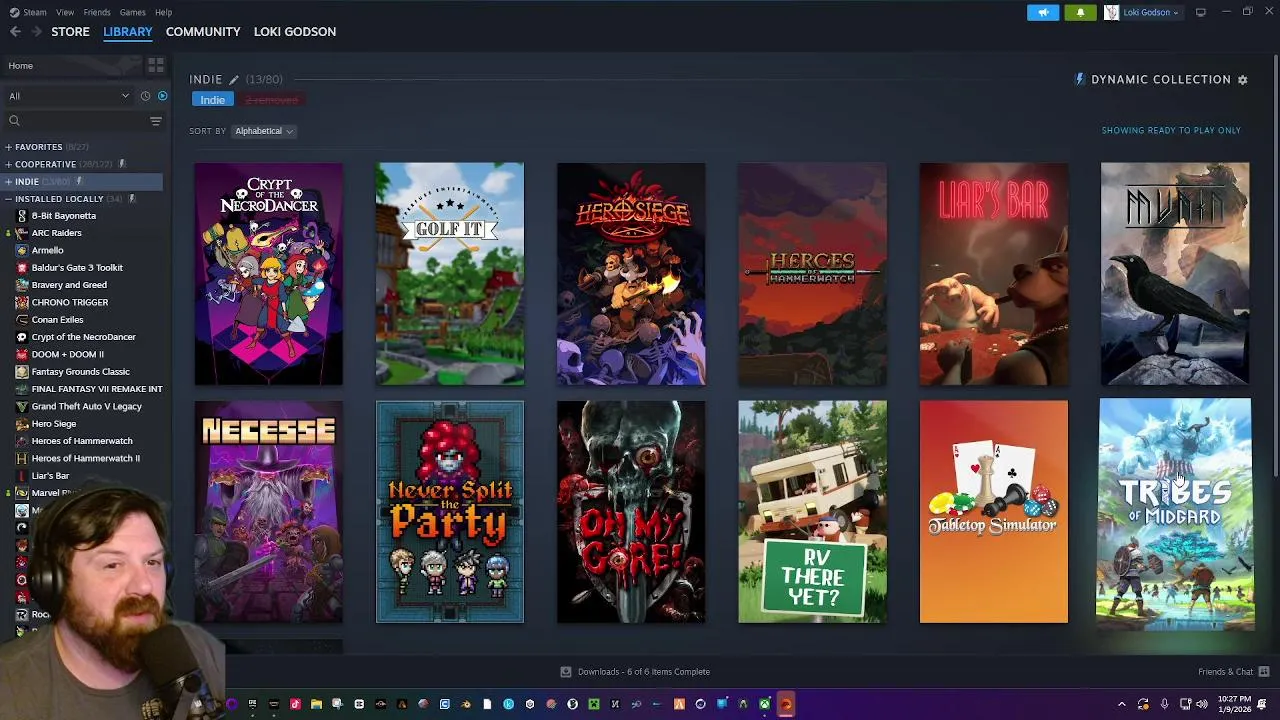Expand the Favorites collection

(x=9, y=147)
